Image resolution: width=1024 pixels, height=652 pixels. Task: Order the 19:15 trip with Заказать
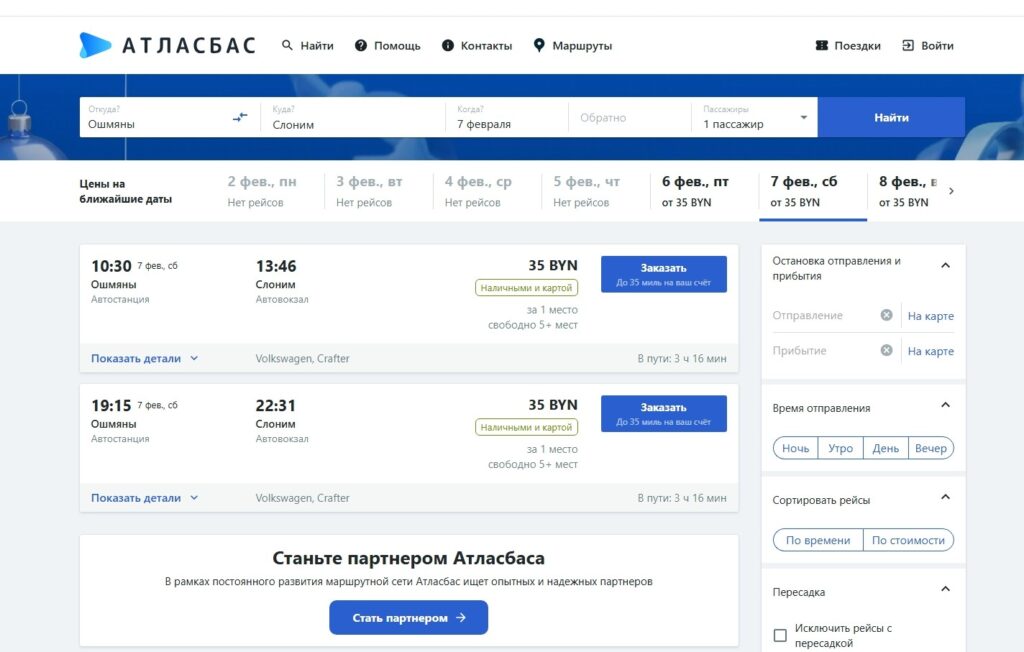coord(664,413)
